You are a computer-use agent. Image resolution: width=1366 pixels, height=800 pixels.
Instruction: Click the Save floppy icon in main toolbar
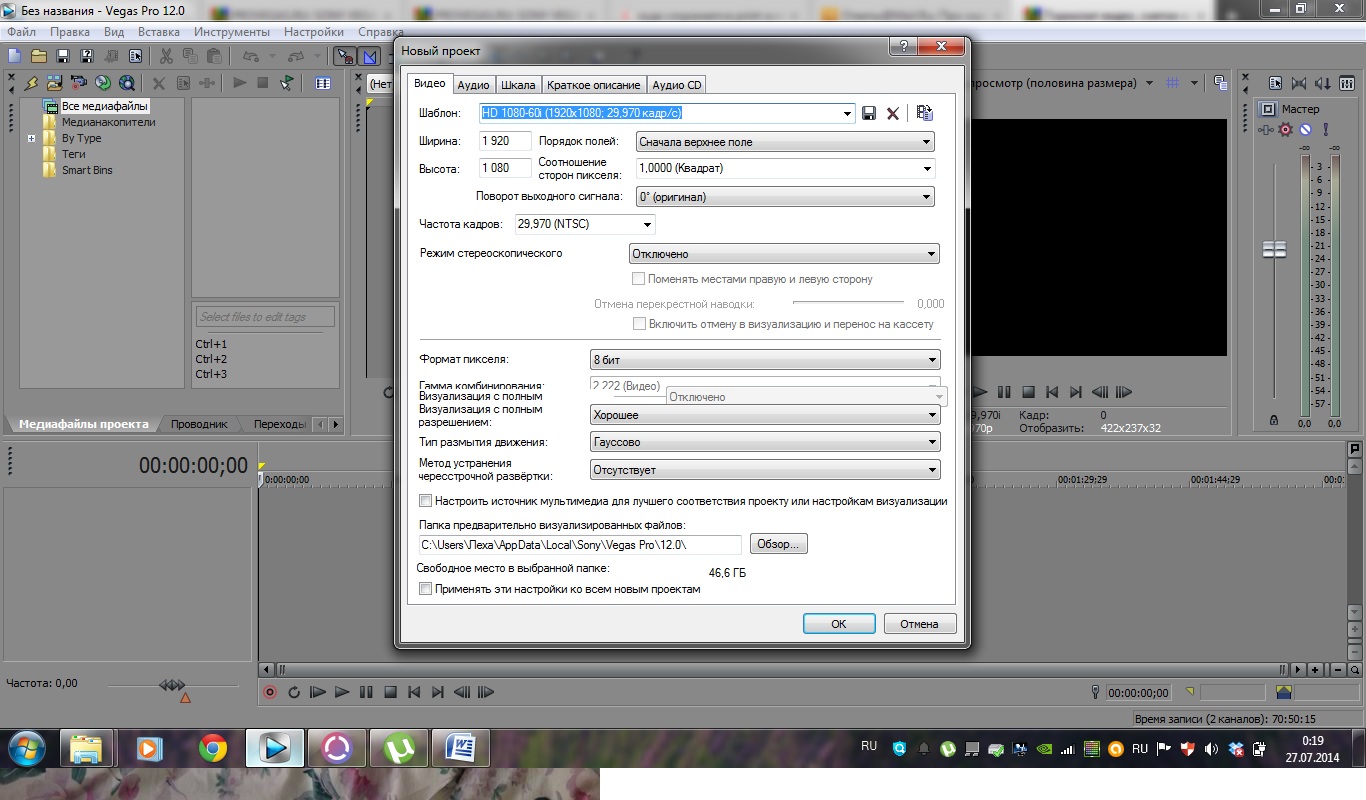[63, 56]
